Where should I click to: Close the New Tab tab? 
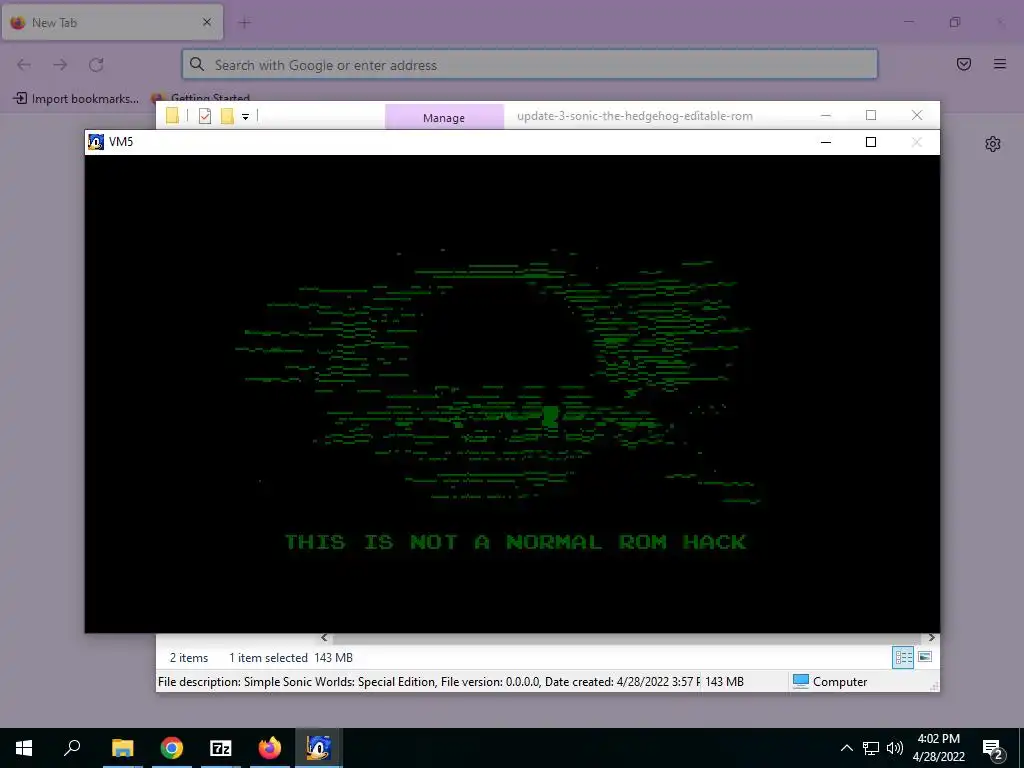click(206, 22)
